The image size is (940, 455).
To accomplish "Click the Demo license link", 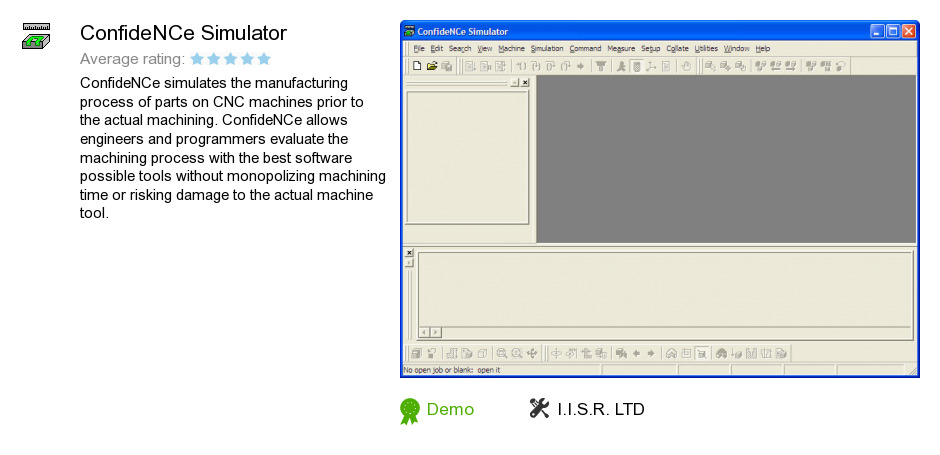I will pos(450,409).
